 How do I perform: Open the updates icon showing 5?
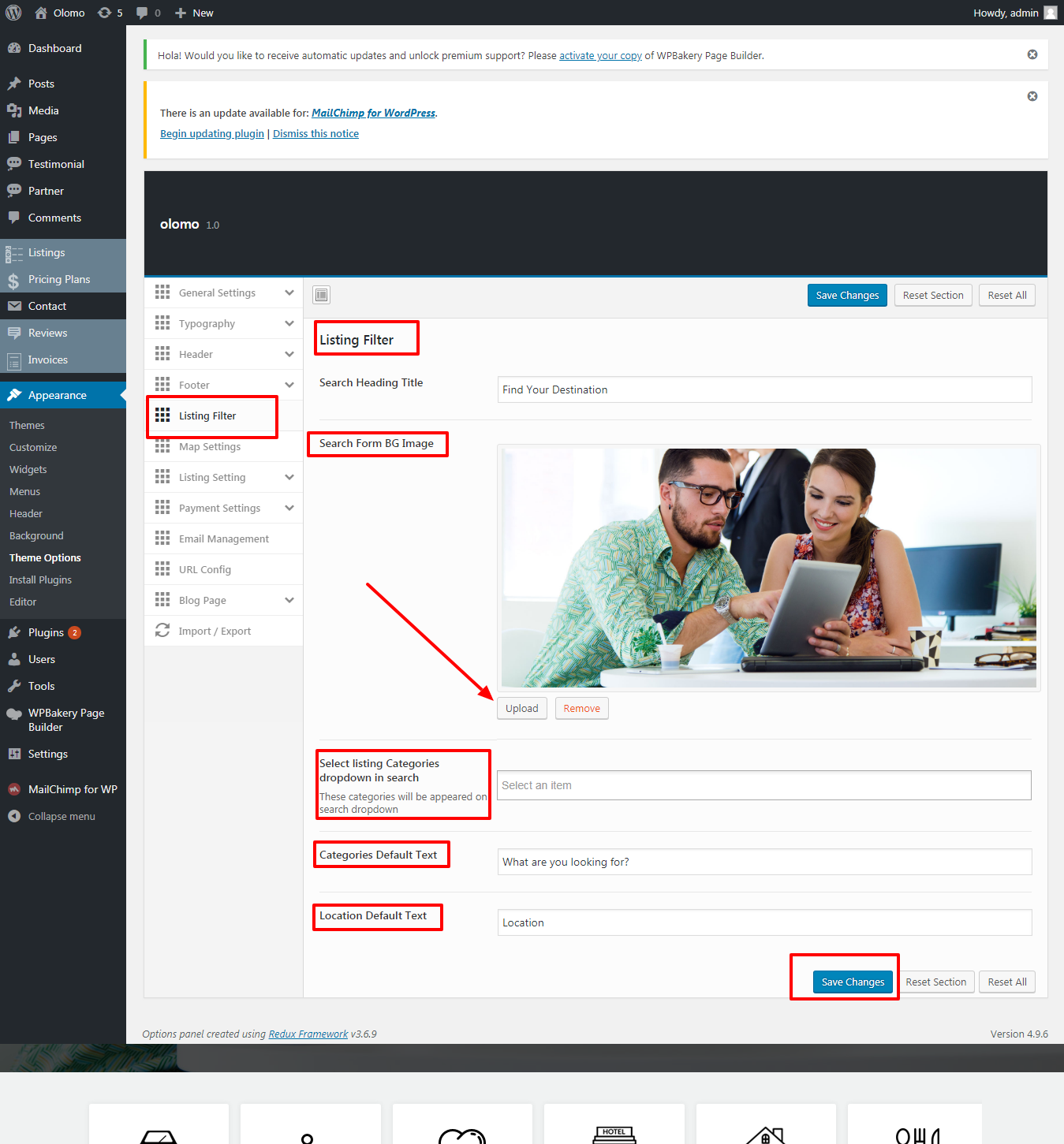click(110, 13)
